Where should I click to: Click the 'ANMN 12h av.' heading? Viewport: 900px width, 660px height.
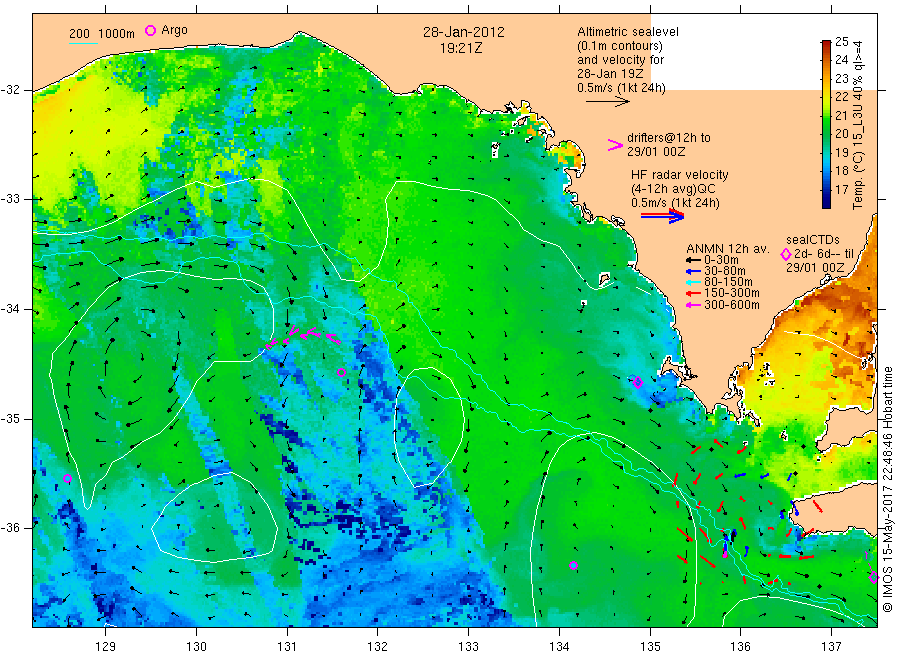pos(728,249)
